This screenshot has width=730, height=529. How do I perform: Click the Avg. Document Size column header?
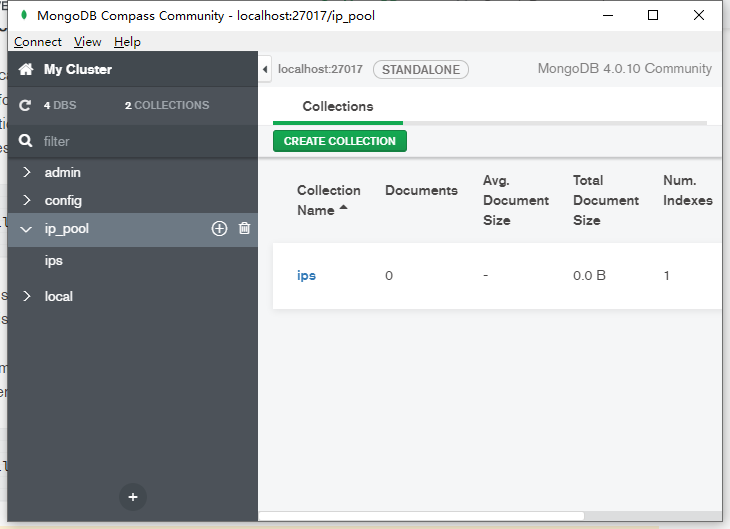[516, 200]
